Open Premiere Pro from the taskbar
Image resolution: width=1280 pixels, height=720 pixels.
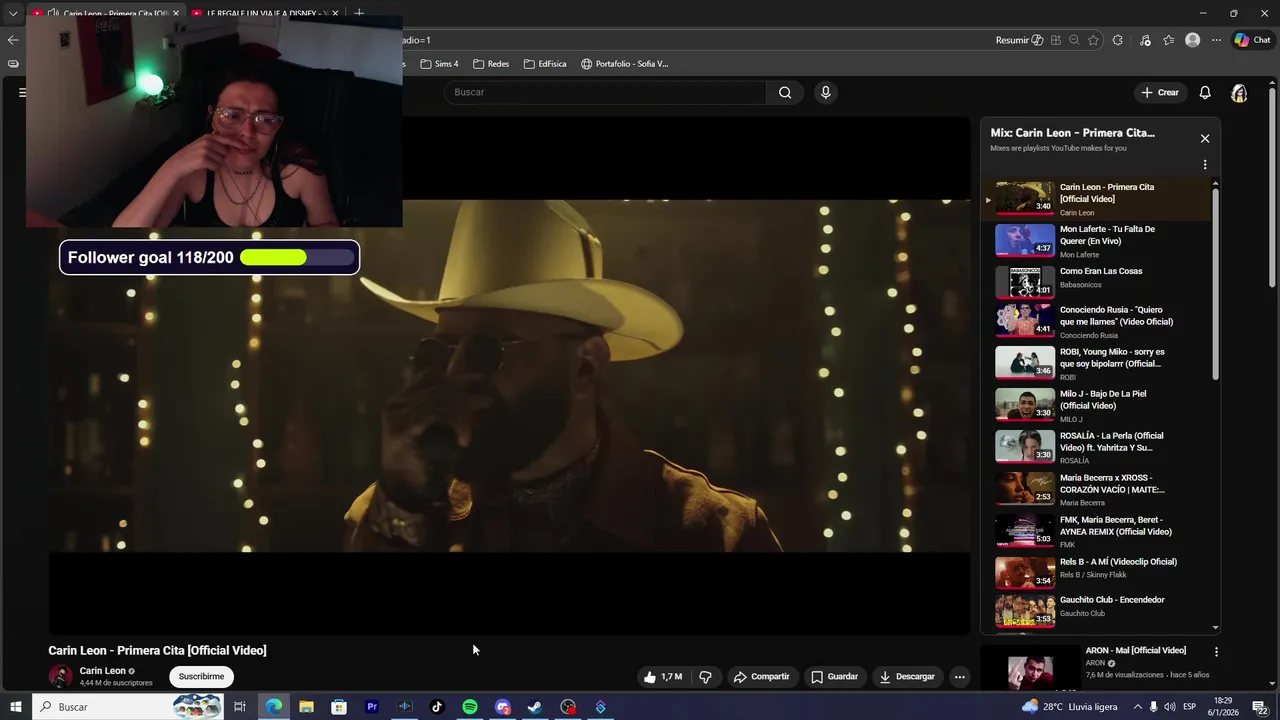pyautogui.click(x=372, y=707)
